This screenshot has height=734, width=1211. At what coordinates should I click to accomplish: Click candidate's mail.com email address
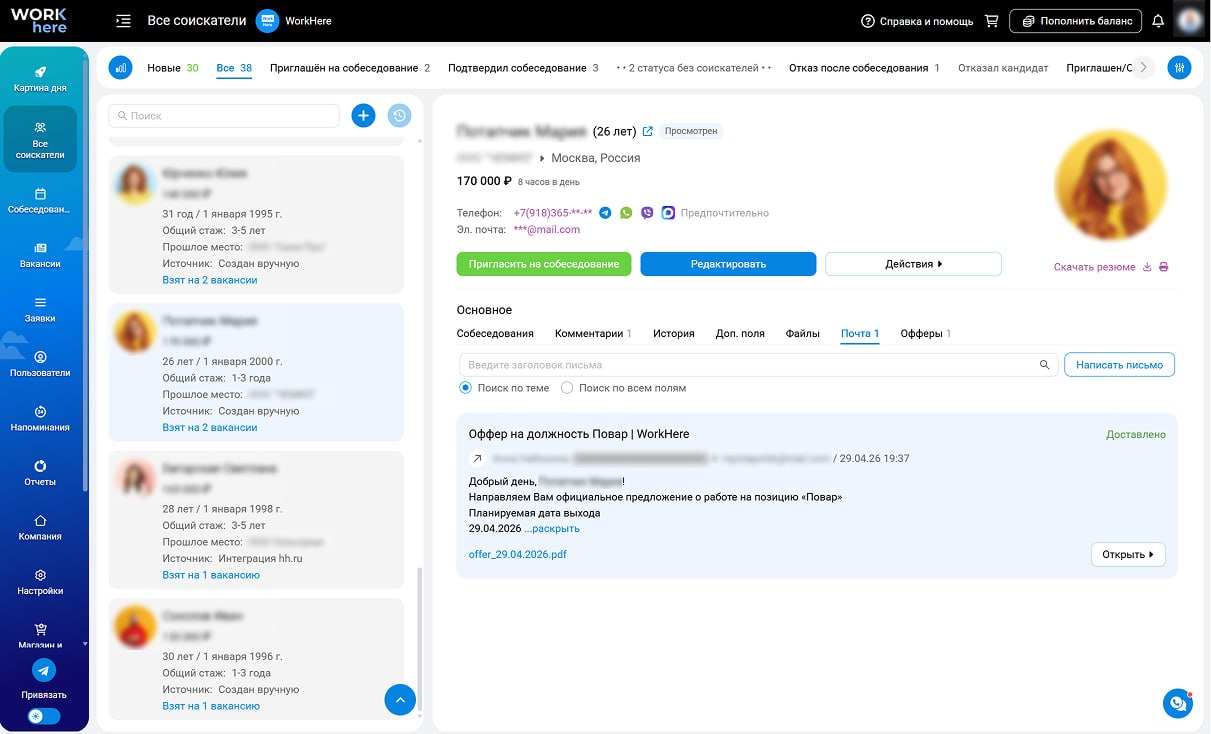pyautogui.click(x=547, y=230)
